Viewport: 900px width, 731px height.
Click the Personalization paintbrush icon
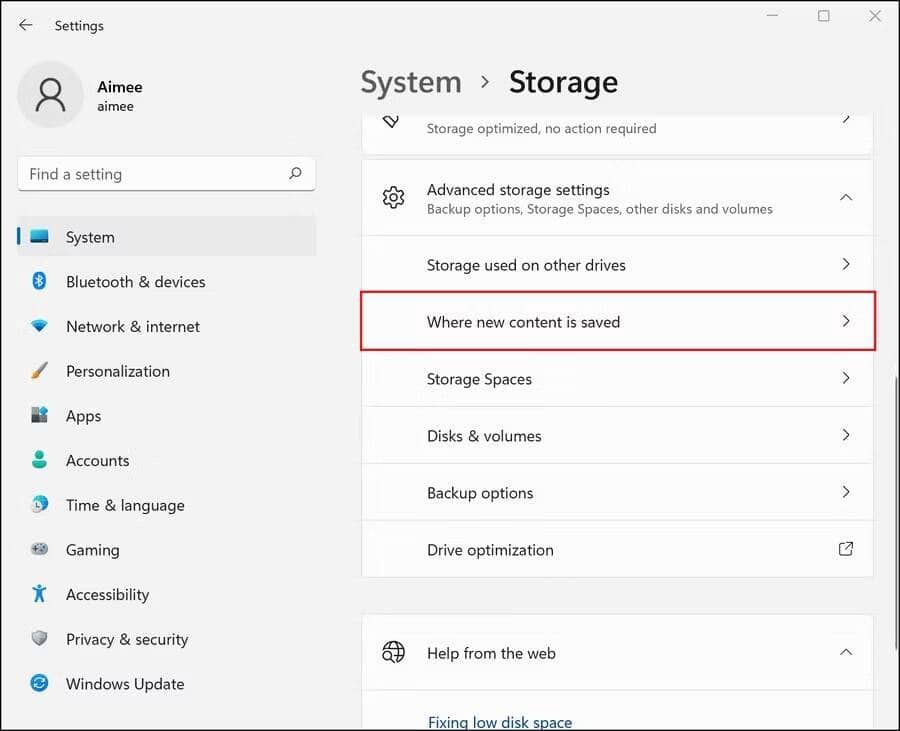pos(38,371)
